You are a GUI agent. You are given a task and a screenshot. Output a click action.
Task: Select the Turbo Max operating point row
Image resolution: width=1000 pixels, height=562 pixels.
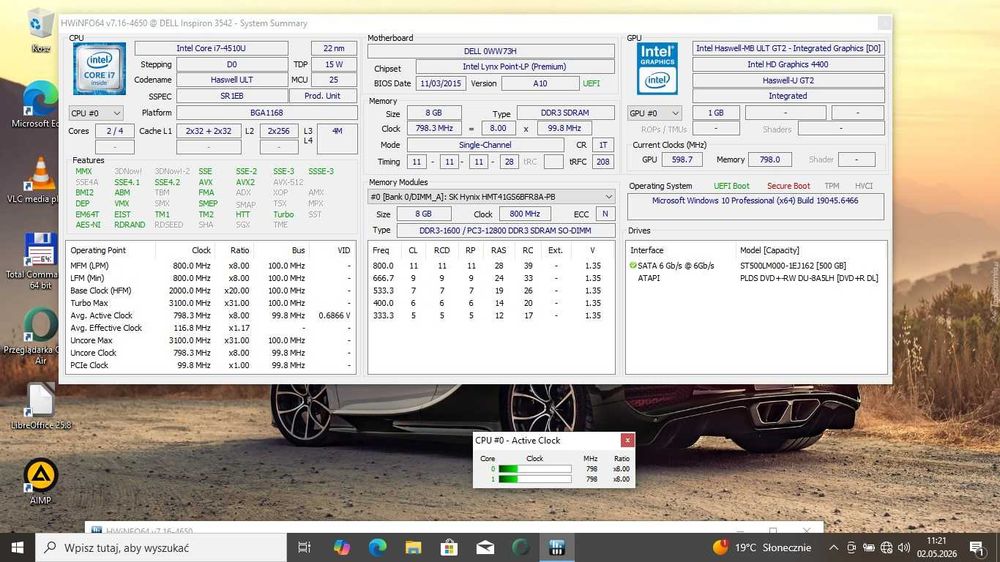tap(210, 303)
